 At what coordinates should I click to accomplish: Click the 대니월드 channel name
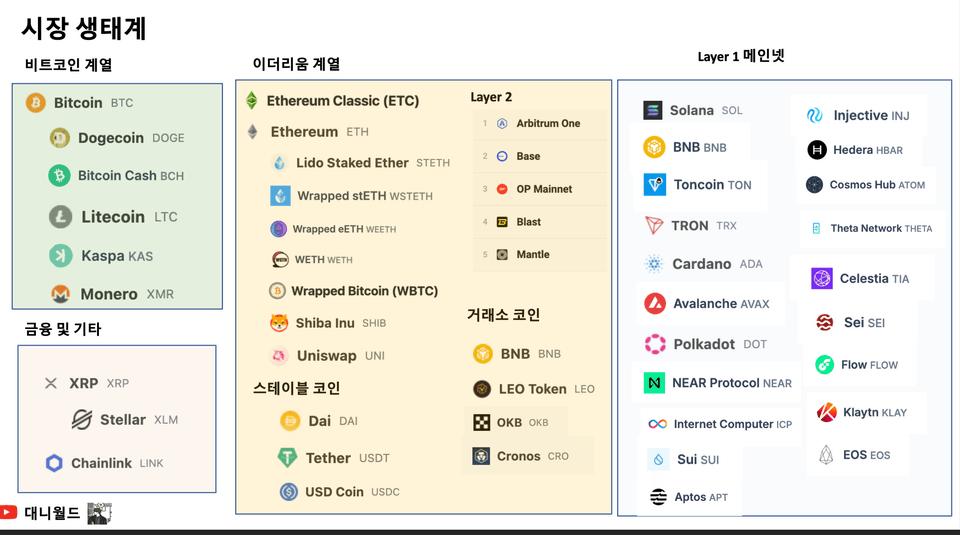pos(52,513)
